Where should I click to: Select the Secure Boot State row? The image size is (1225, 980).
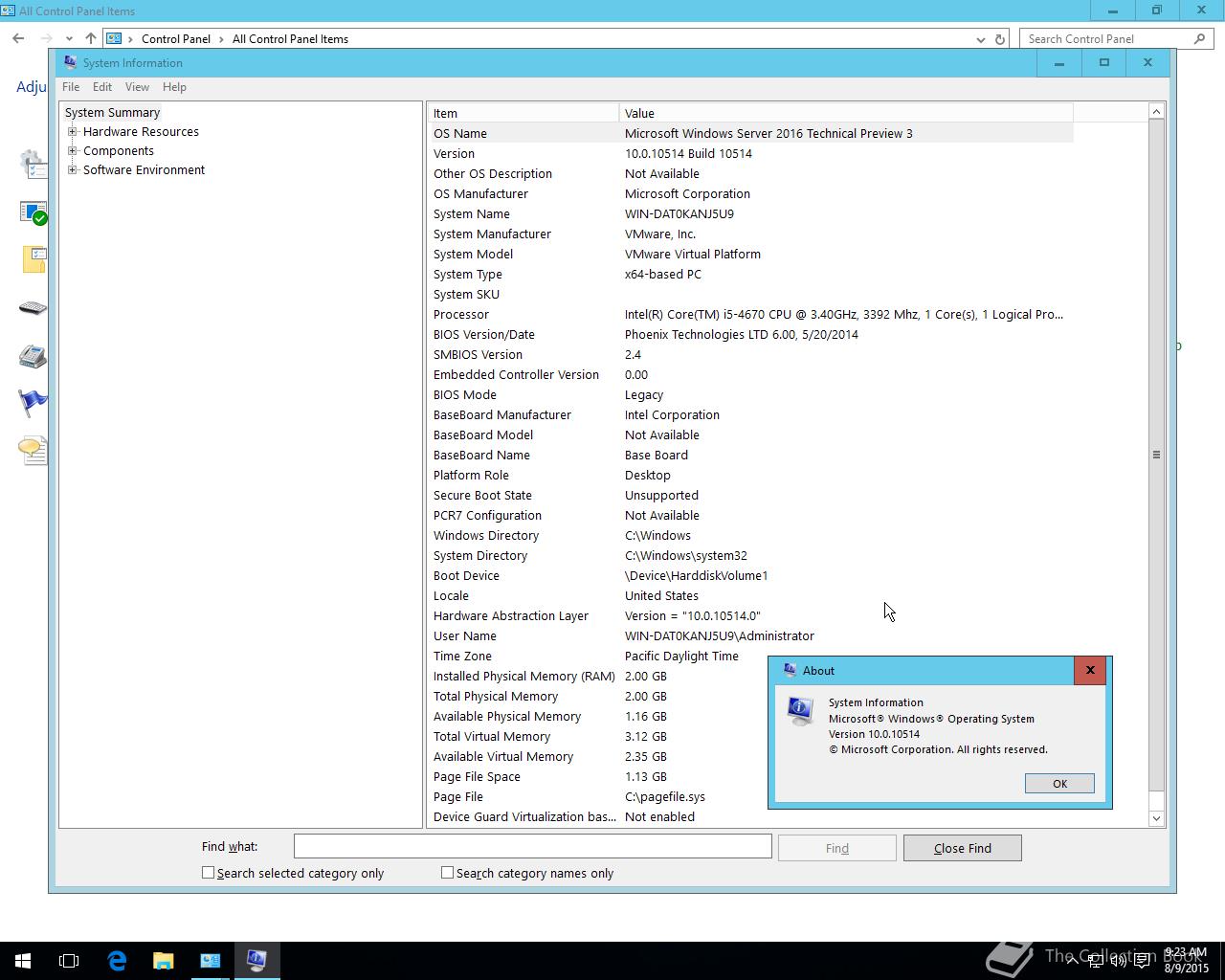pyautogui.click(x=750, y=495)
